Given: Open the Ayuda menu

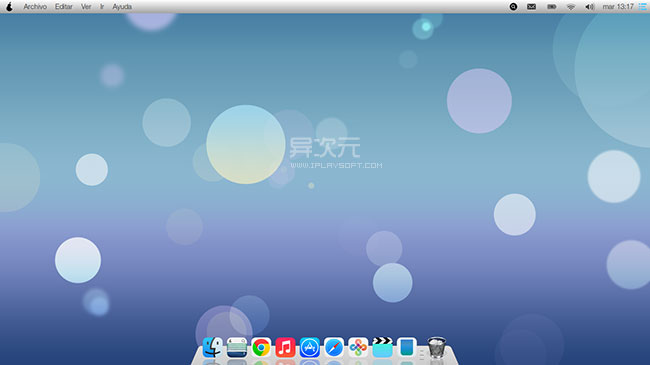Looking at the screenshot, I should pyautogui.click(x=122, y=7).
